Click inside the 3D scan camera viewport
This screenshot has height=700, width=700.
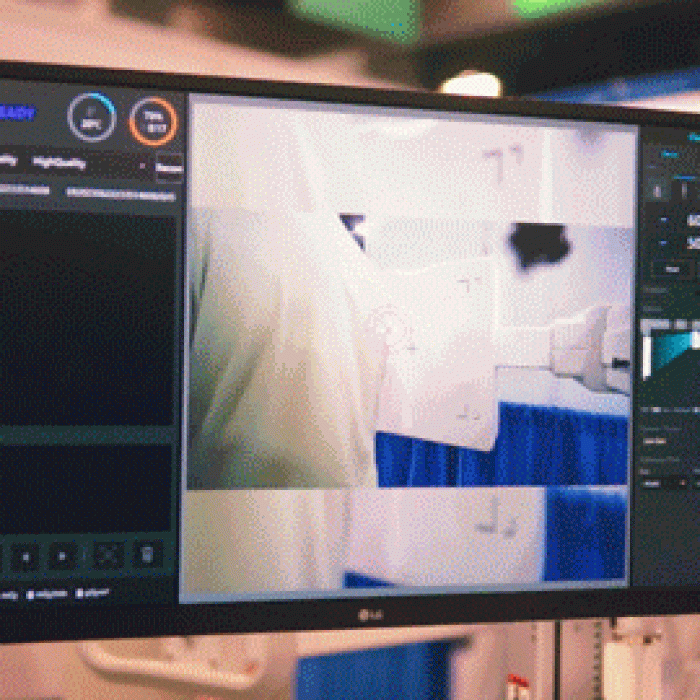pos(410,350)
